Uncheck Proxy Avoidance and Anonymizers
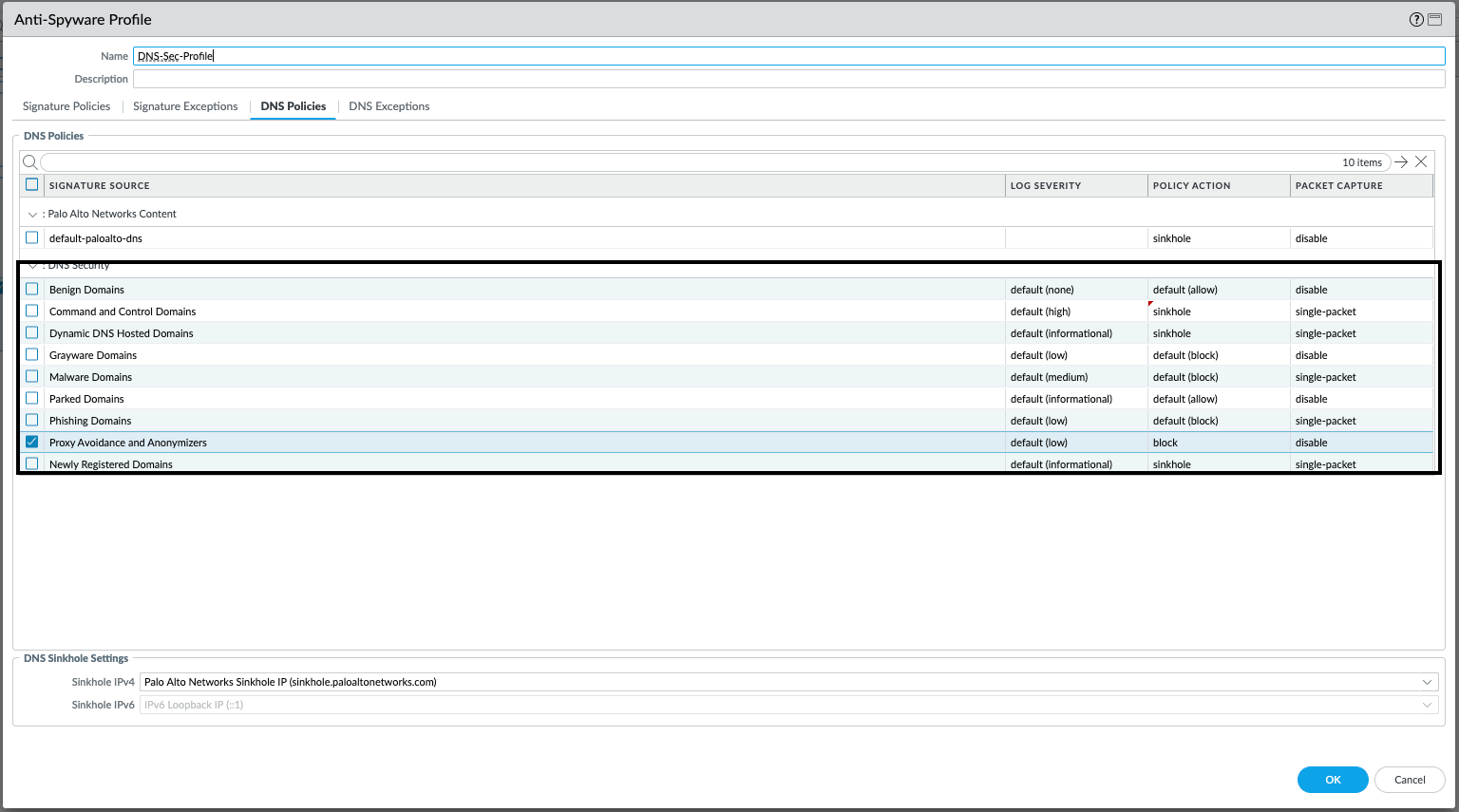 pyautogui.click(x=31, y=442)
